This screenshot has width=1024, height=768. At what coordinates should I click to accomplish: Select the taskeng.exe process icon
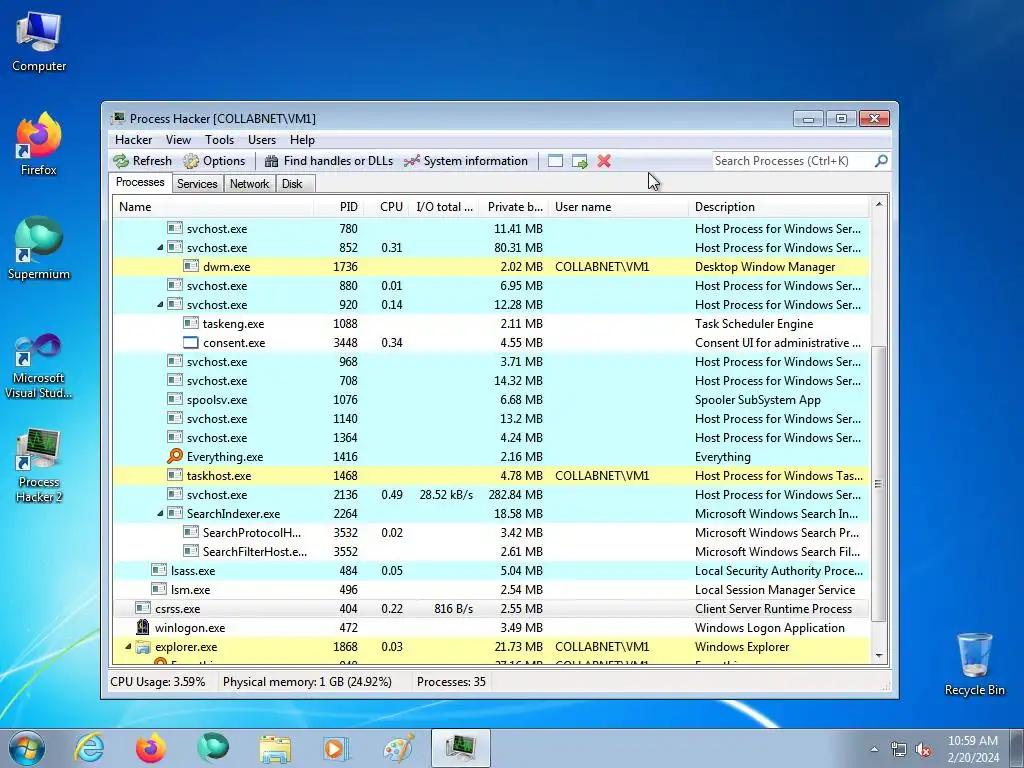pyautogui.click(x=191, y=323)
